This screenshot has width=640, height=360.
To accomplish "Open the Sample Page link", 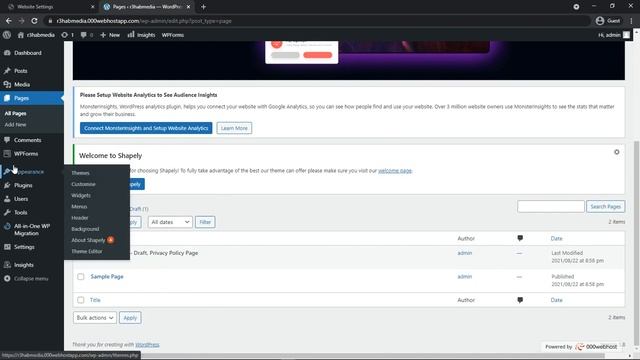I will [x=107, y=276].
